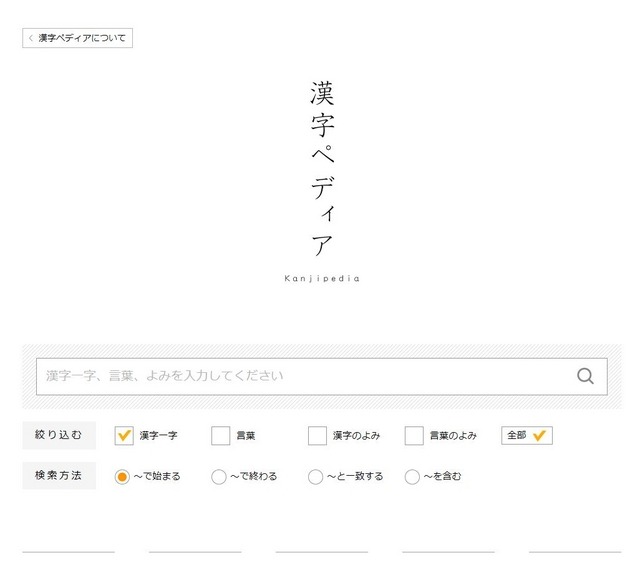Select the ～で始まる radio button
Viewport: 640px width, 578px height.
[x=123, y=477]
